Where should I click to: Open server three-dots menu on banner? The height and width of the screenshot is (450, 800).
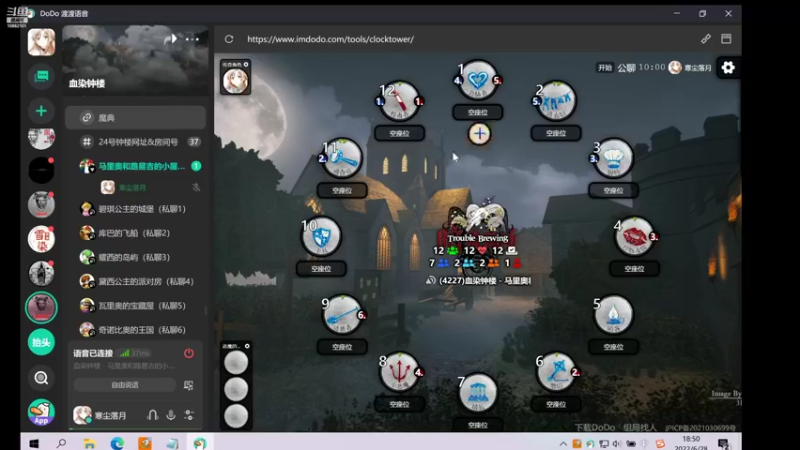pyautogui.click(x=192, y=39)
